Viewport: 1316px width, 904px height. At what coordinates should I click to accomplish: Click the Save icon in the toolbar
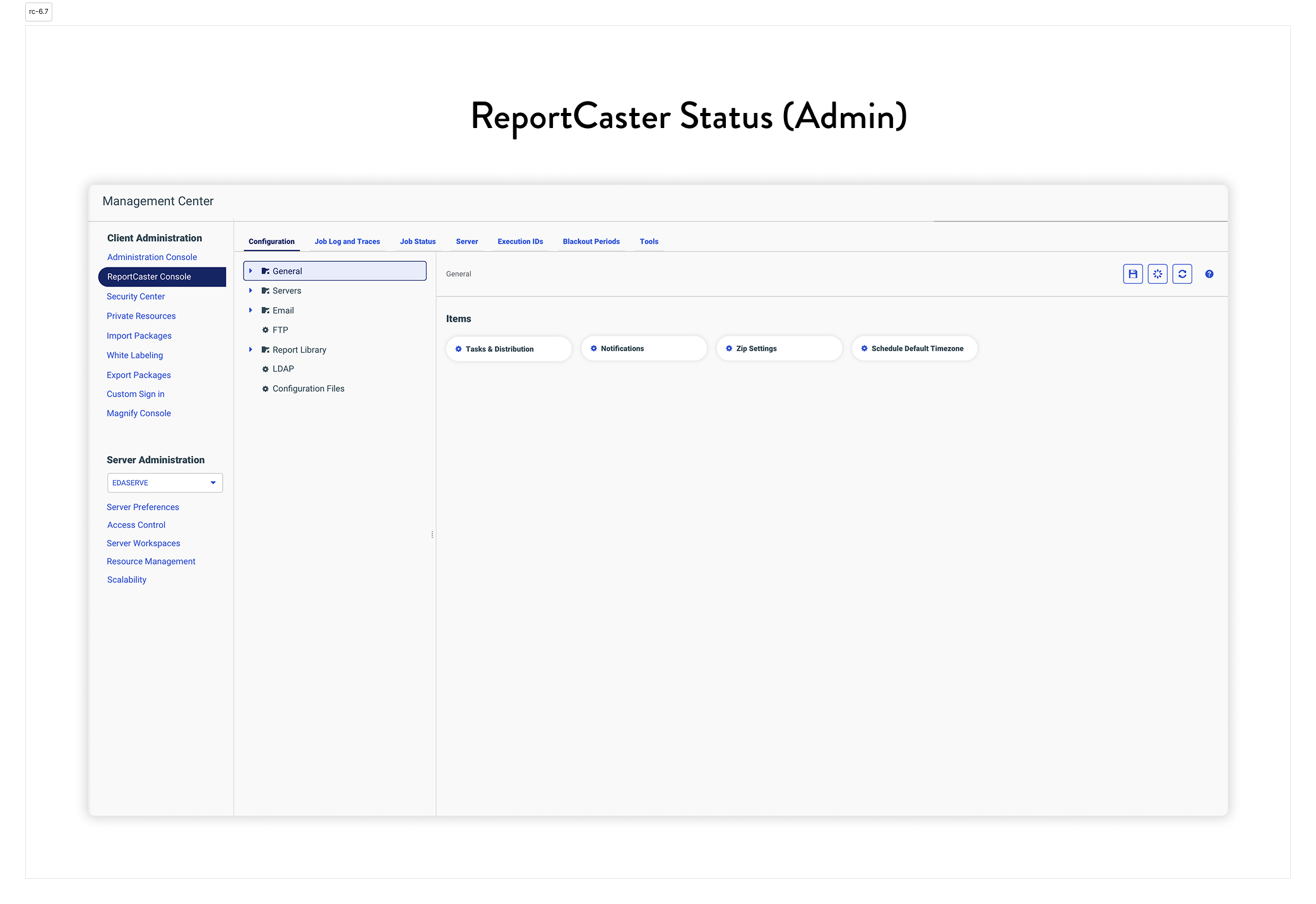(1132, 274)
